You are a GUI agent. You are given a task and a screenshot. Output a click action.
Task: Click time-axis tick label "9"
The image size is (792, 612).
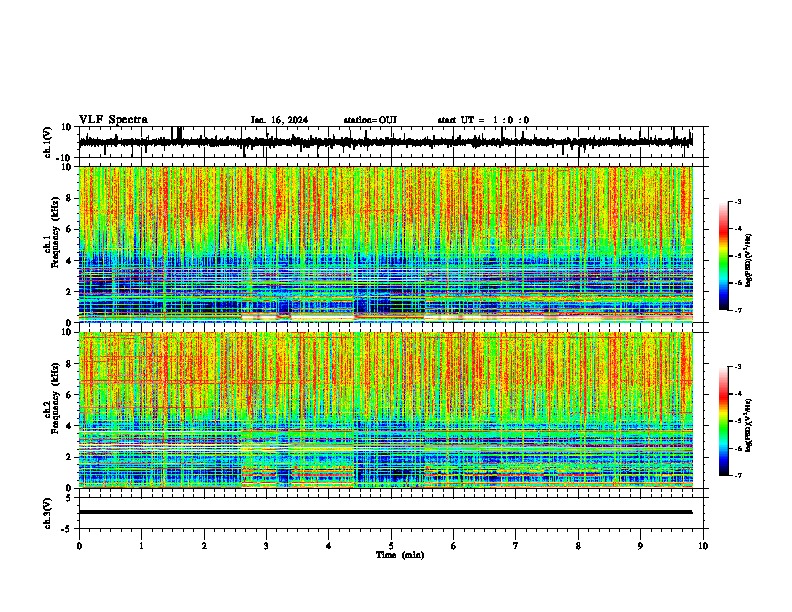(x=640, y=546)
